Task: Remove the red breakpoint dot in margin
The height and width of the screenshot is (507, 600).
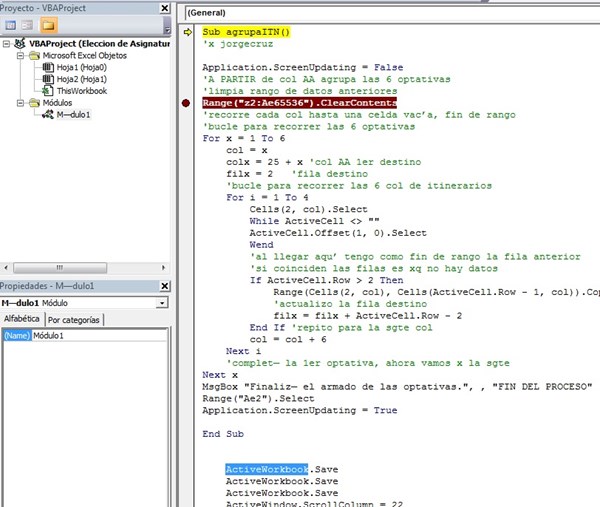Action: [187, 103]
